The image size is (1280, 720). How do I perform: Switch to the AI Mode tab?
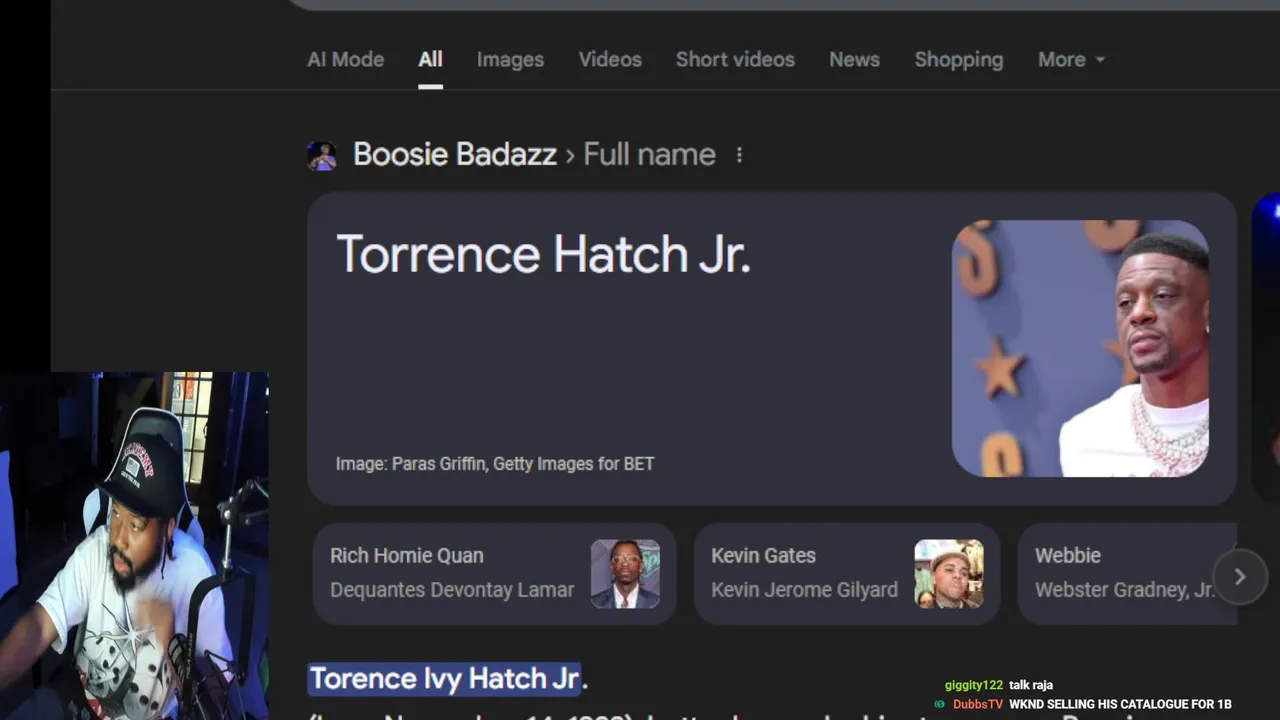[345, 59]
